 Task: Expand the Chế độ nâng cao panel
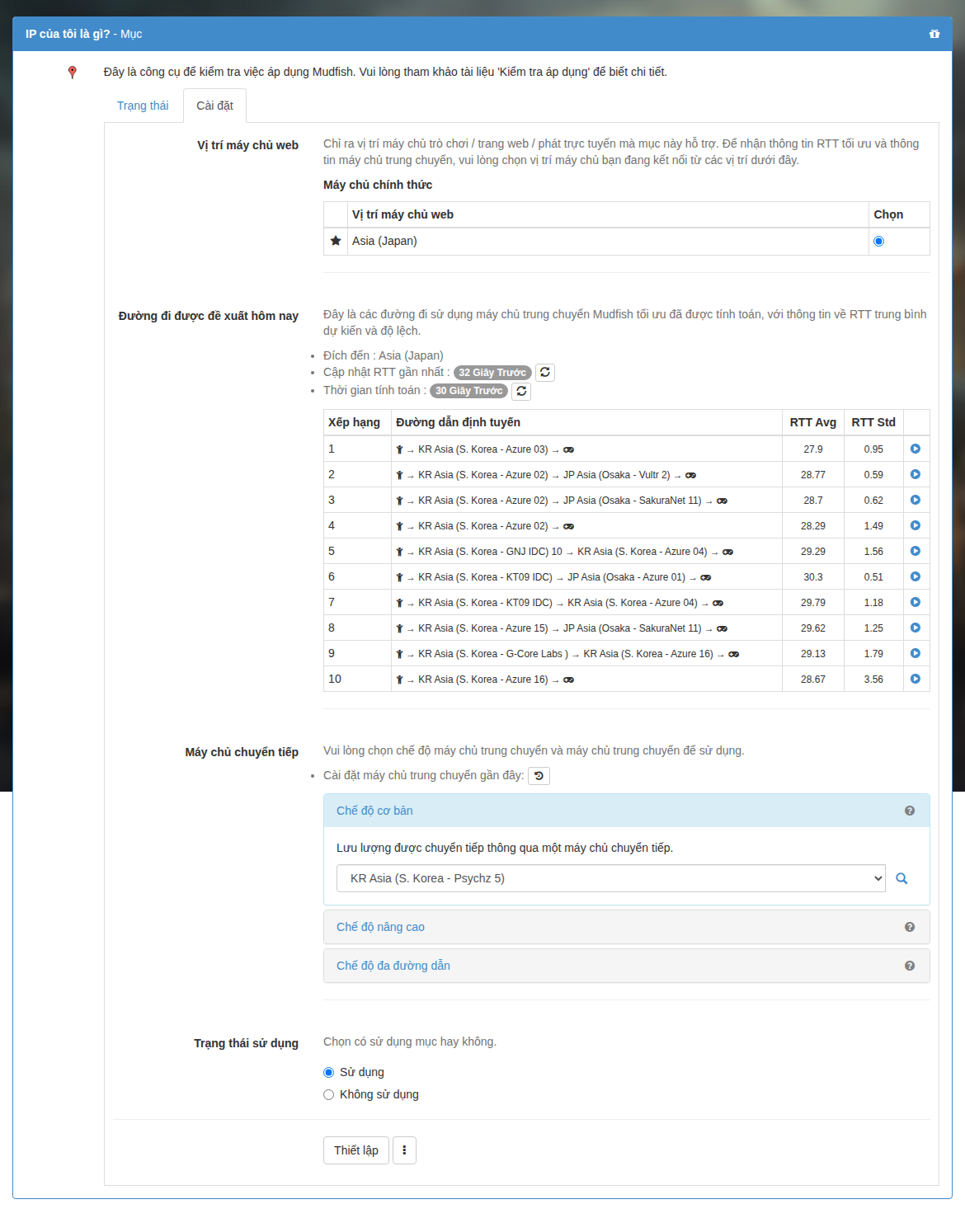[x=380, y=927]
